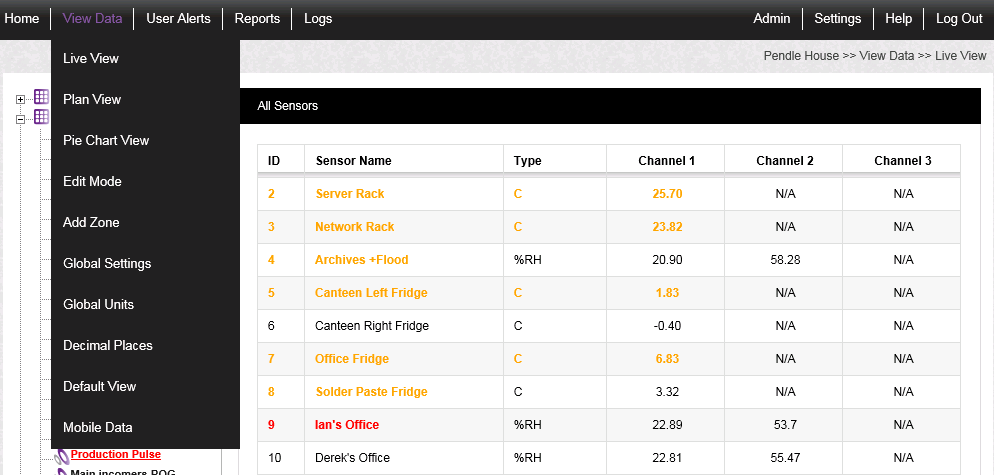Click the Channel 1 column header

point(666,161)
